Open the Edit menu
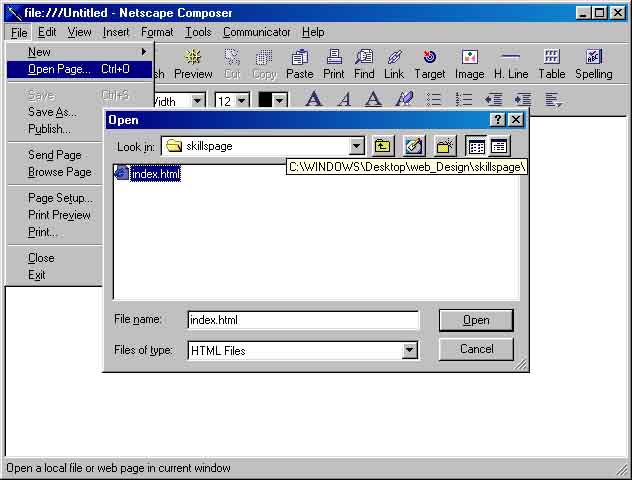The width and height of the screenshot is (632, 480). [x=47, y=32]
